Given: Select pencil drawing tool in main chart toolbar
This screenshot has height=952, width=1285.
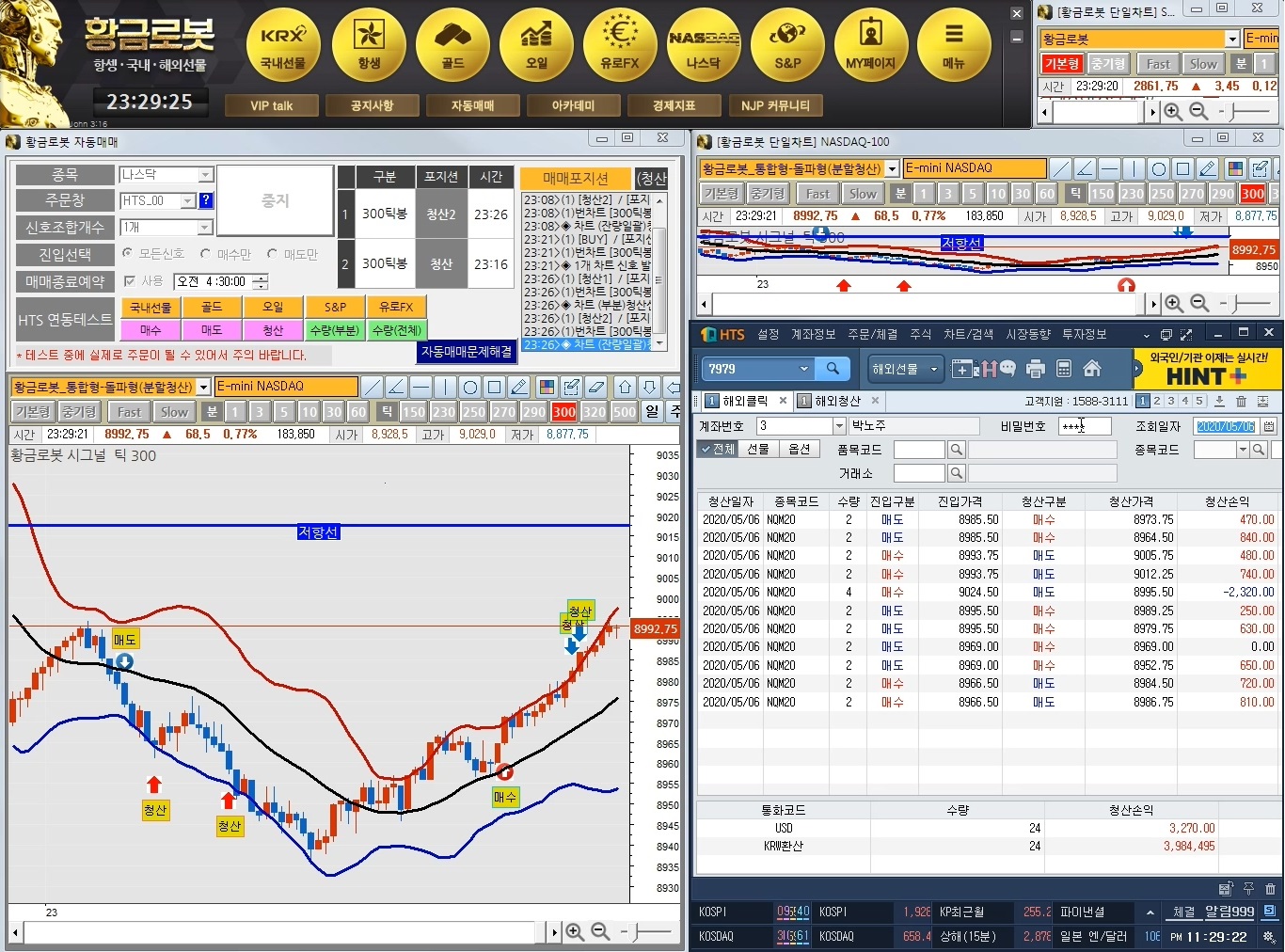Looking at the screenshot, I should (519, 387).
